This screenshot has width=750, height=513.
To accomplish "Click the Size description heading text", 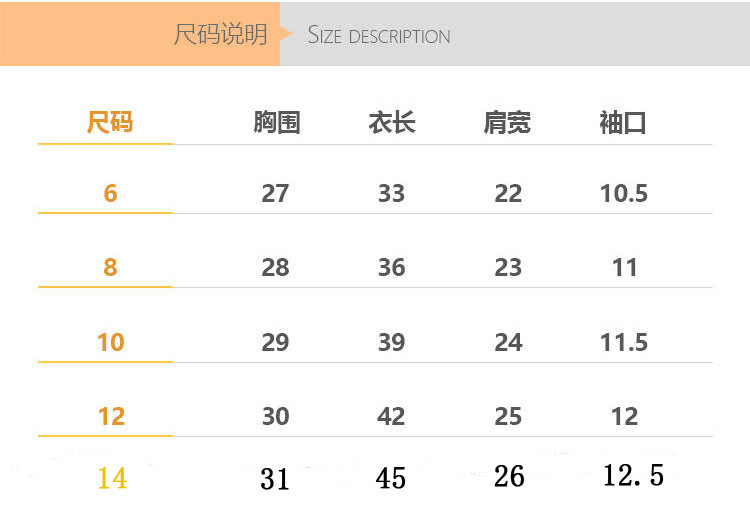I will click(379, 36).
